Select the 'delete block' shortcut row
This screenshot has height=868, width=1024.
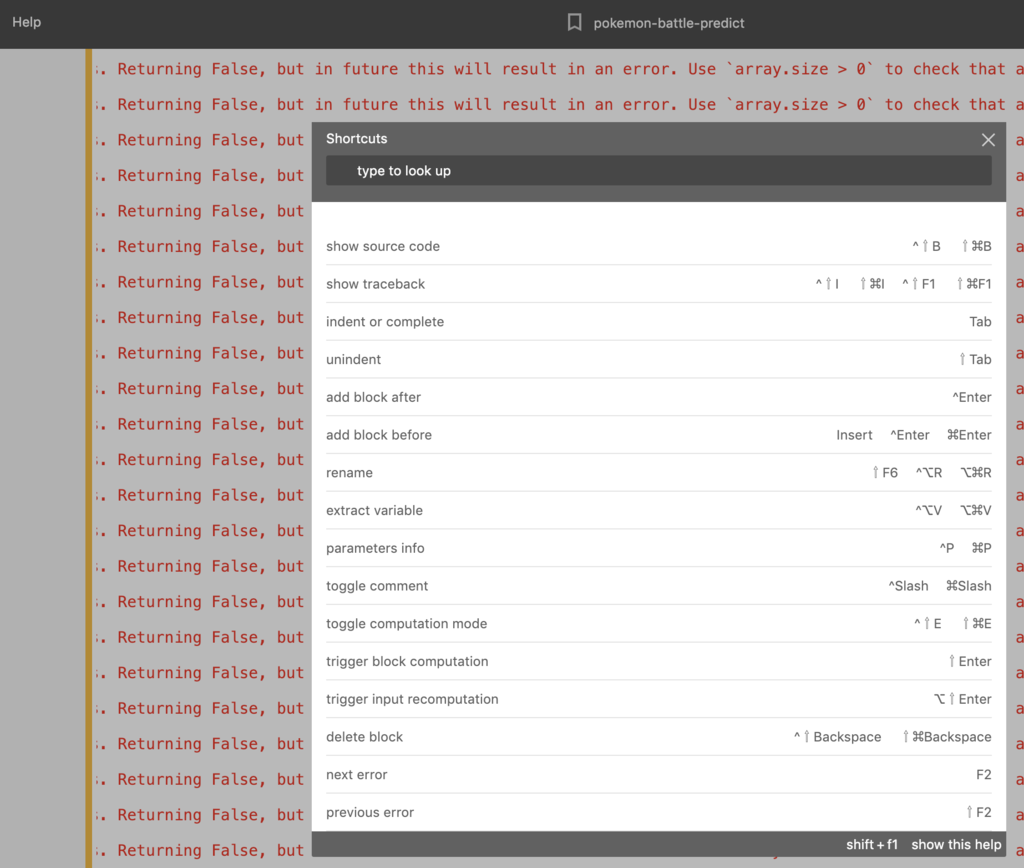pyautogui.click(x=658, y=737)
